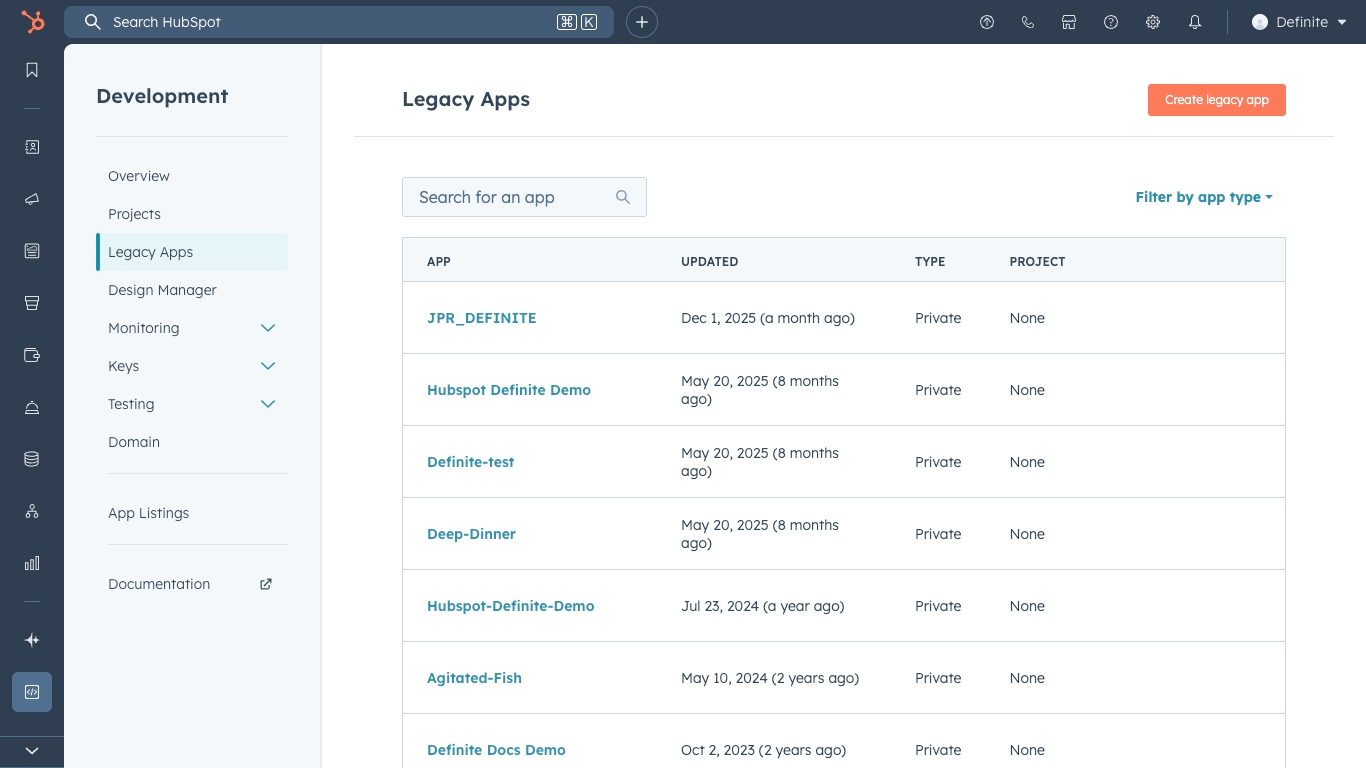
Task: Open Design Manager in sidebar
Action: coord(162,290)
